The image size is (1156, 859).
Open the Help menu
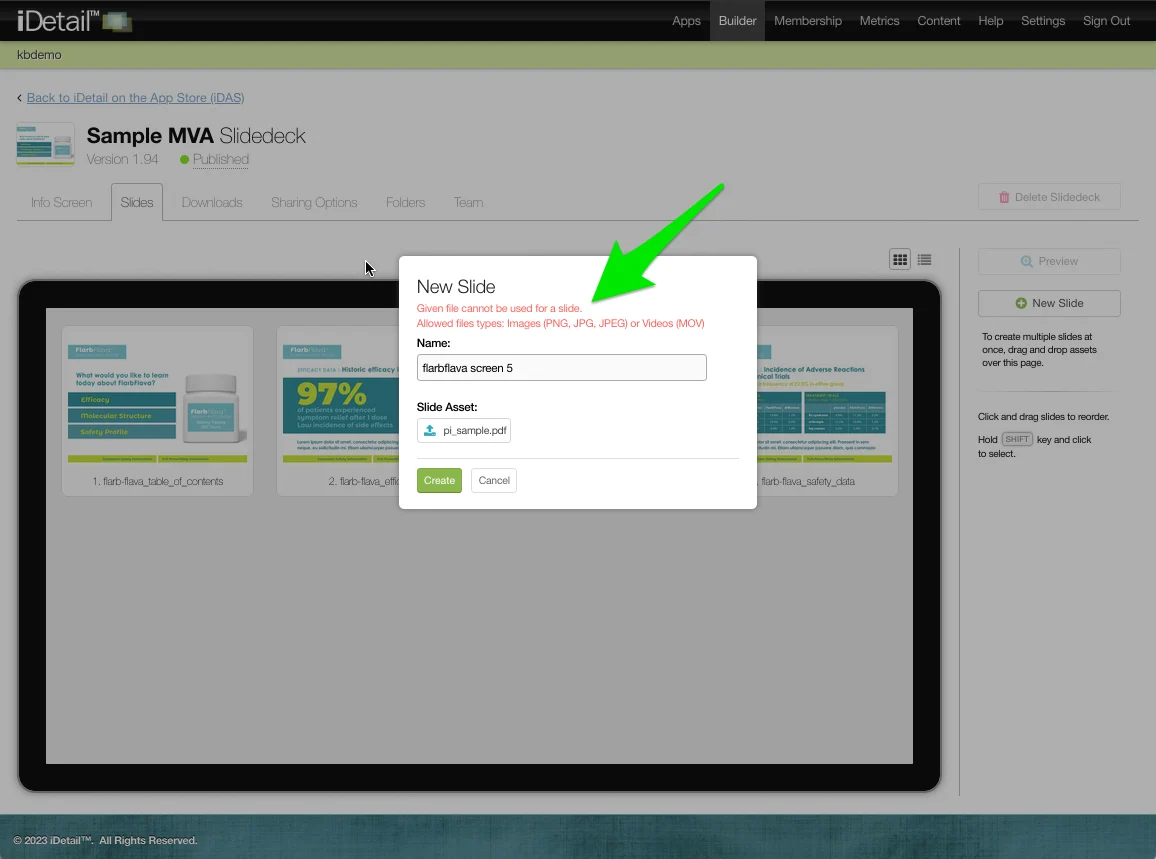click(991, 21)
